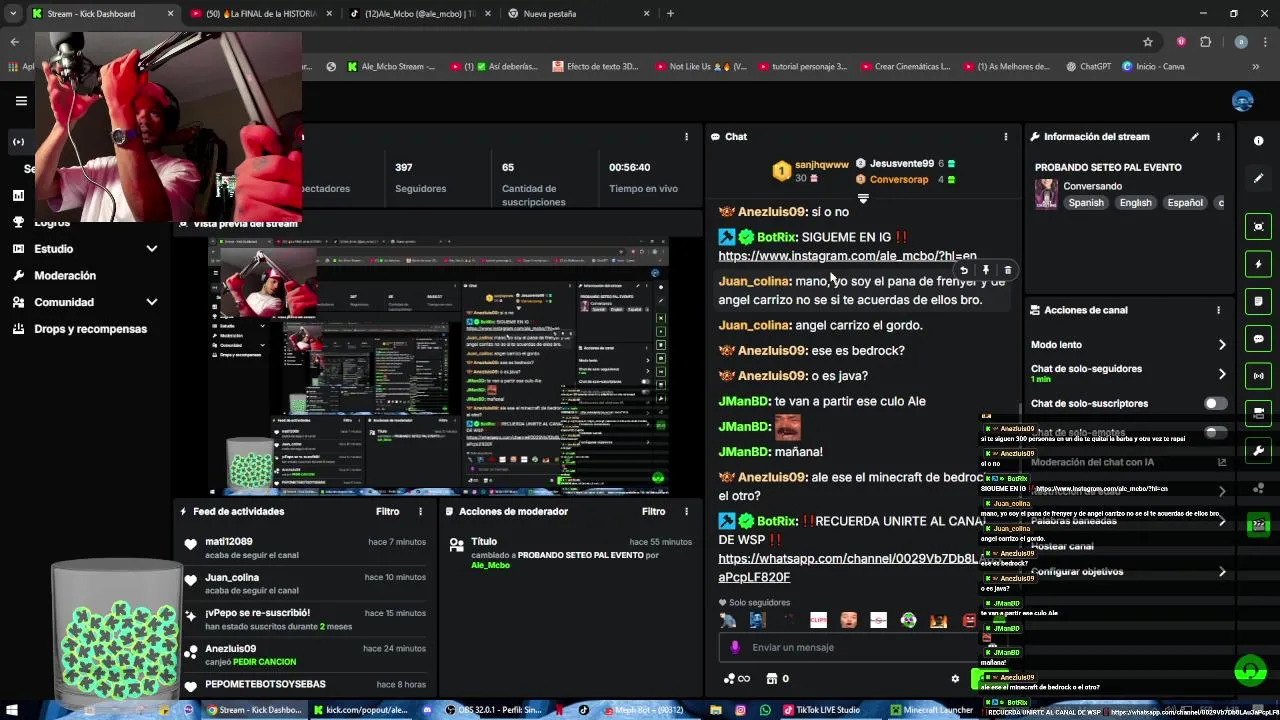Click Enviar un mensaje input field

pos(850,647)
